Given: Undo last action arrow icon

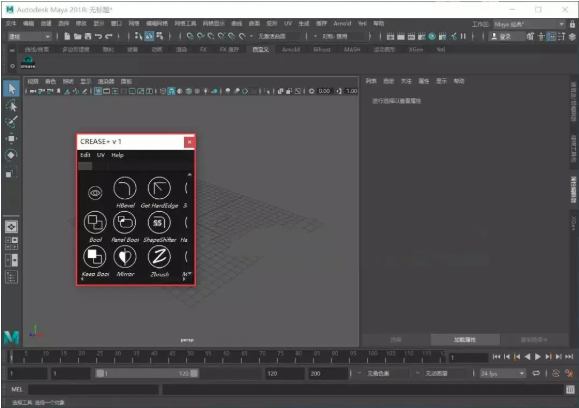Looking at the screenshot, I should pyautogui.click(x=98, y=36).
